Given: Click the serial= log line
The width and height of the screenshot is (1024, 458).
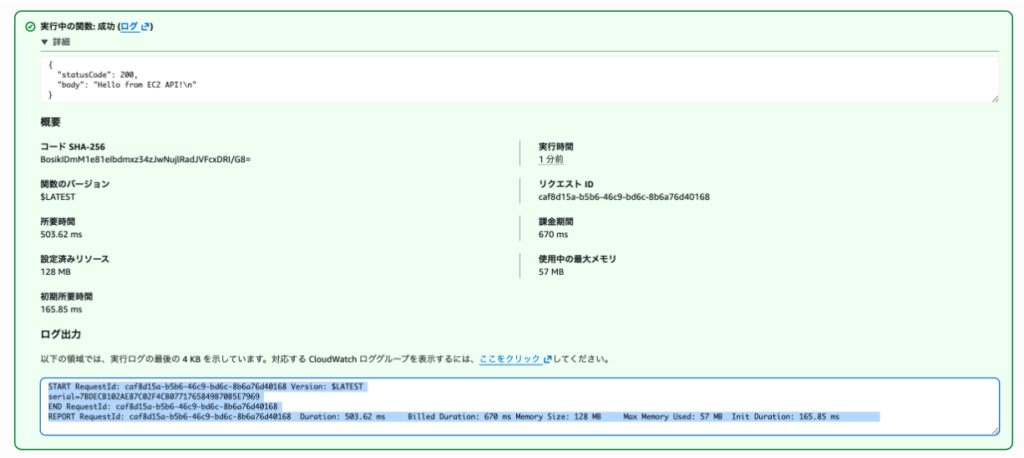Looking at the screenshot, I should pos(154,397).
